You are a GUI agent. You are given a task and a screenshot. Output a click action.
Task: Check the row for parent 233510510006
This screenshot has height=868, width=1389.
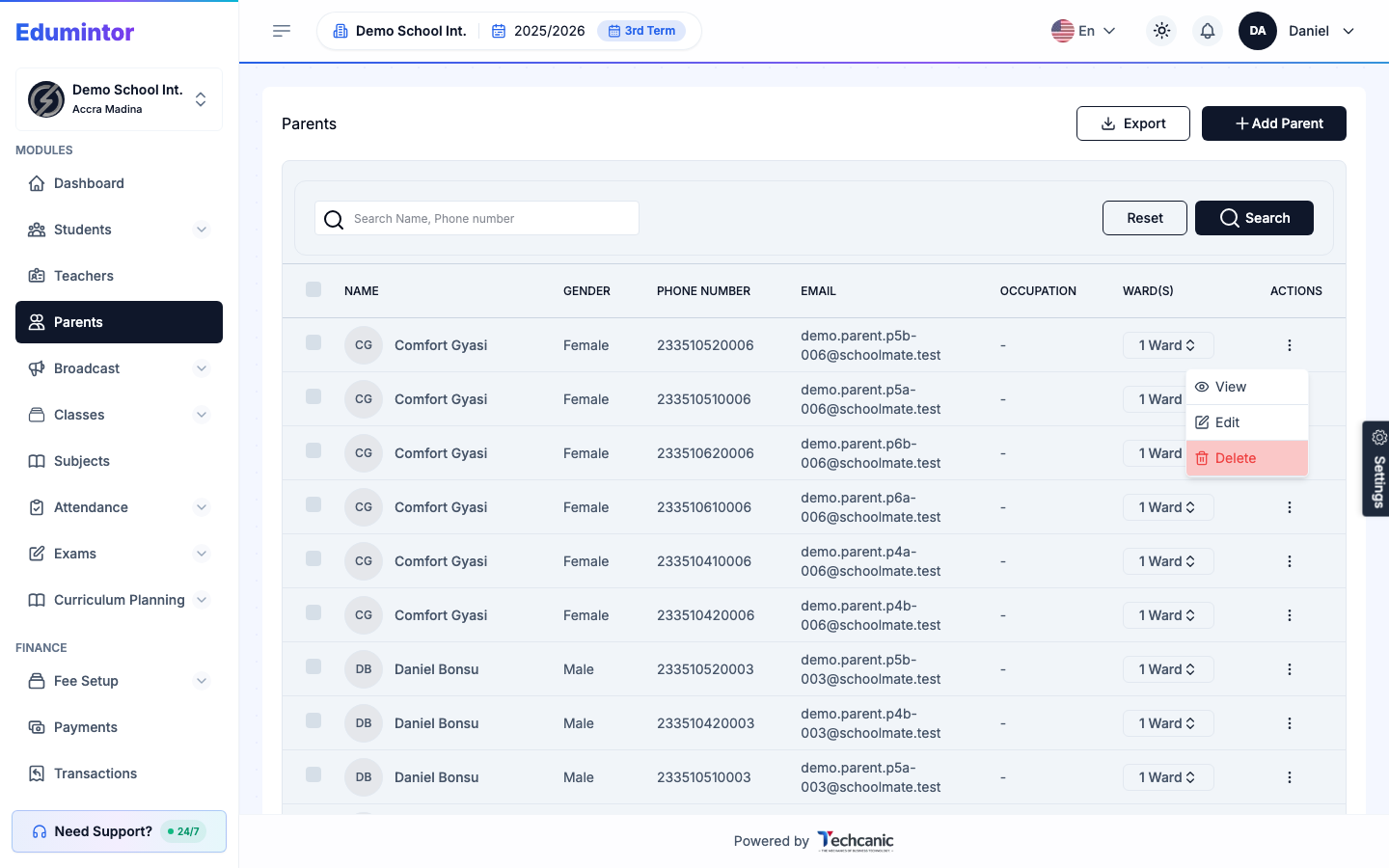pos(313,396)
